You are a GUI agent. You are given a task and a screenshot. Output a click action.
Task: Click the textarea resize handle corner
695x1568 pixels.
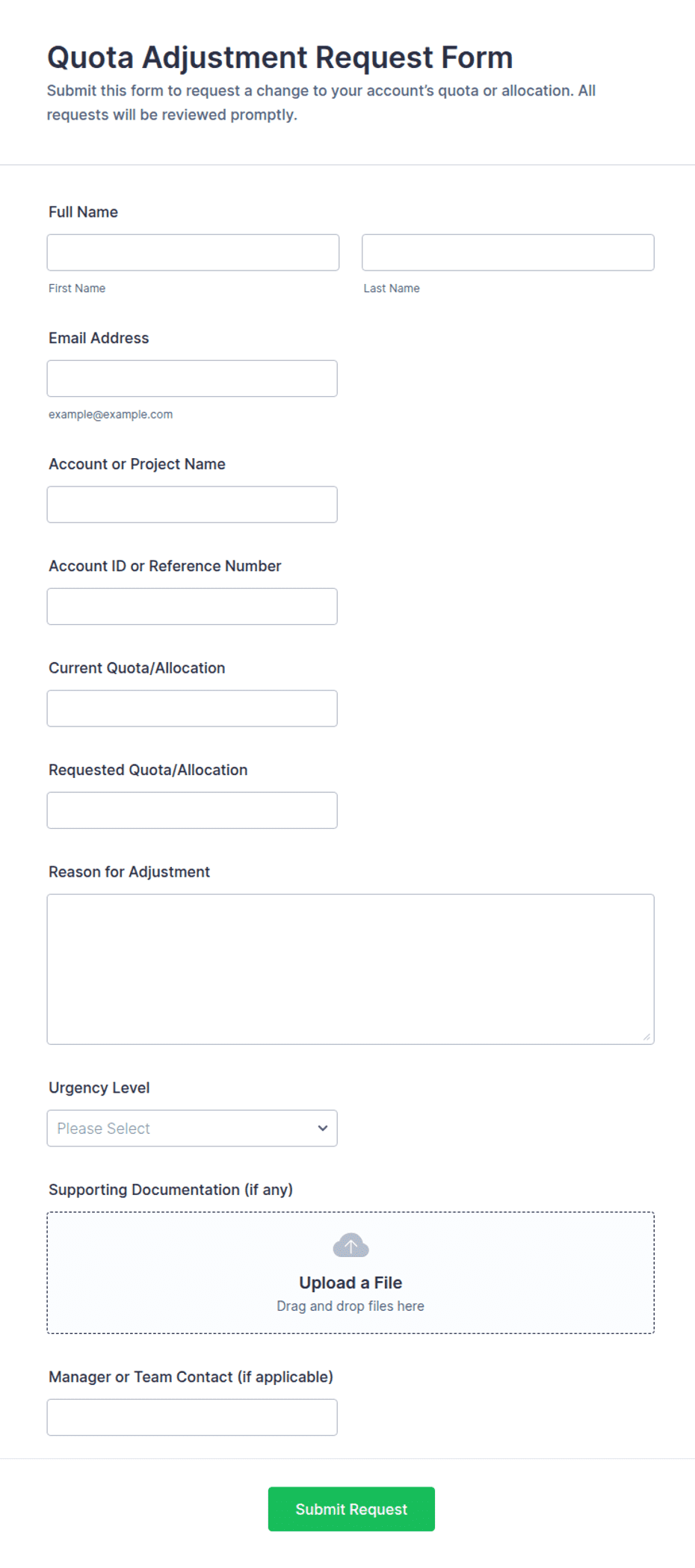[646, 1037]
